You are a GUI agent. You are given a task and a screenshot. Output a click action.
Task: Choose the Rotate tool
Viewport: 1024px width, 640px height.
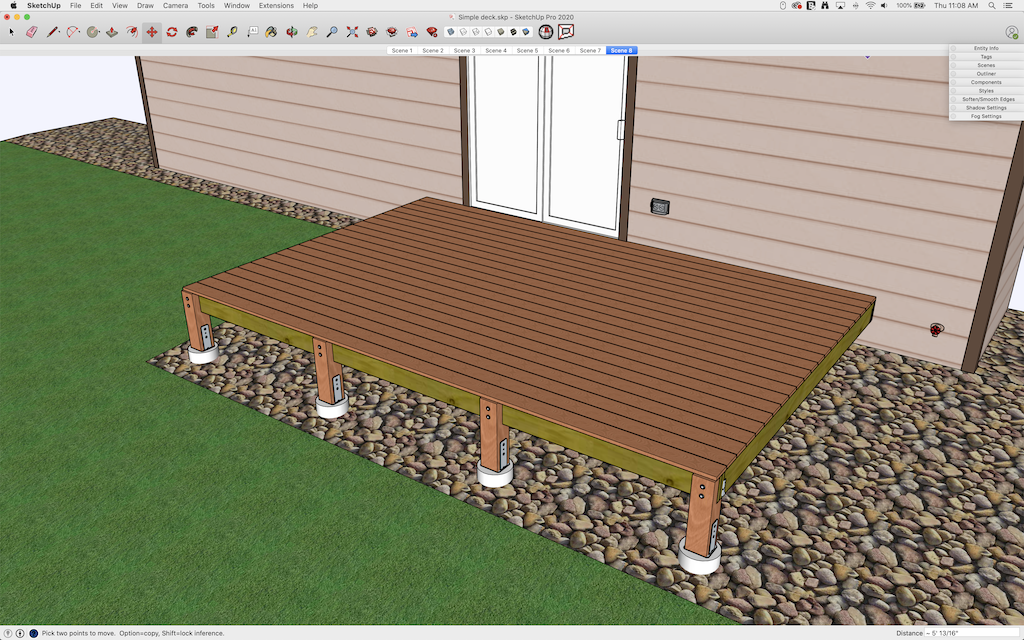coord(171,32)
